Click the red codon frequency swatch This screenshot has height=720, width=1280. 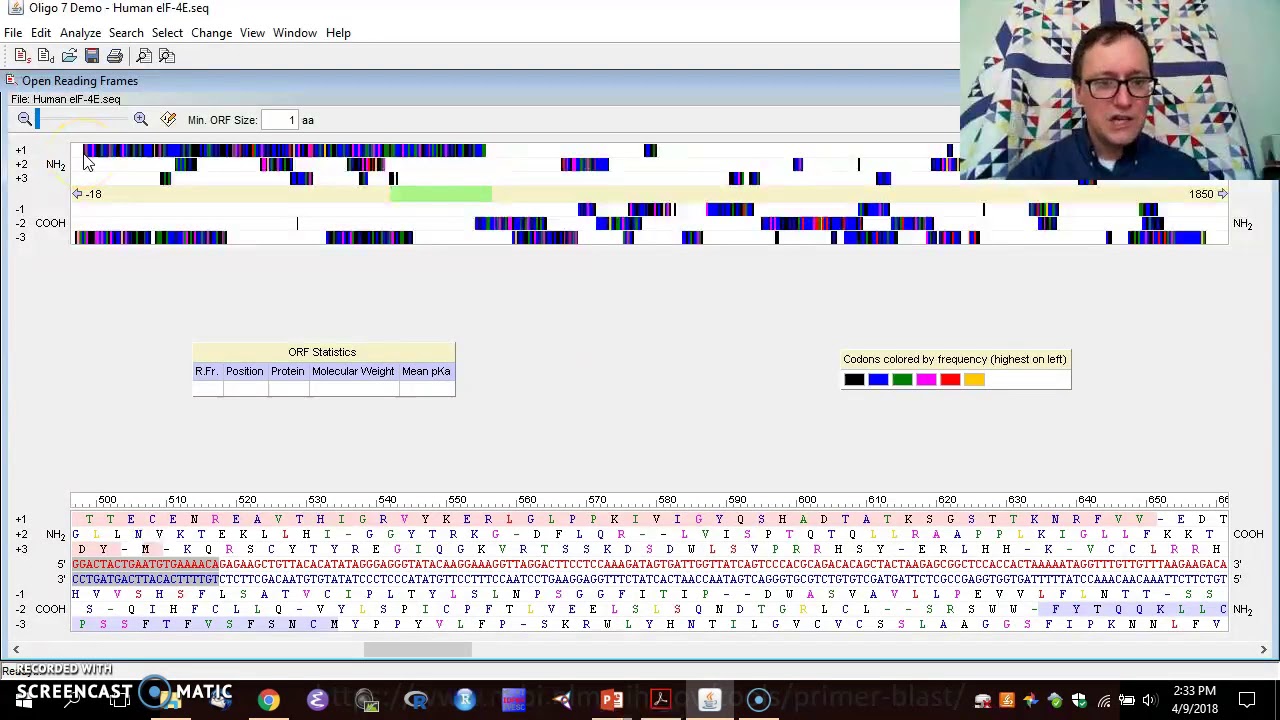coord(950,380)
